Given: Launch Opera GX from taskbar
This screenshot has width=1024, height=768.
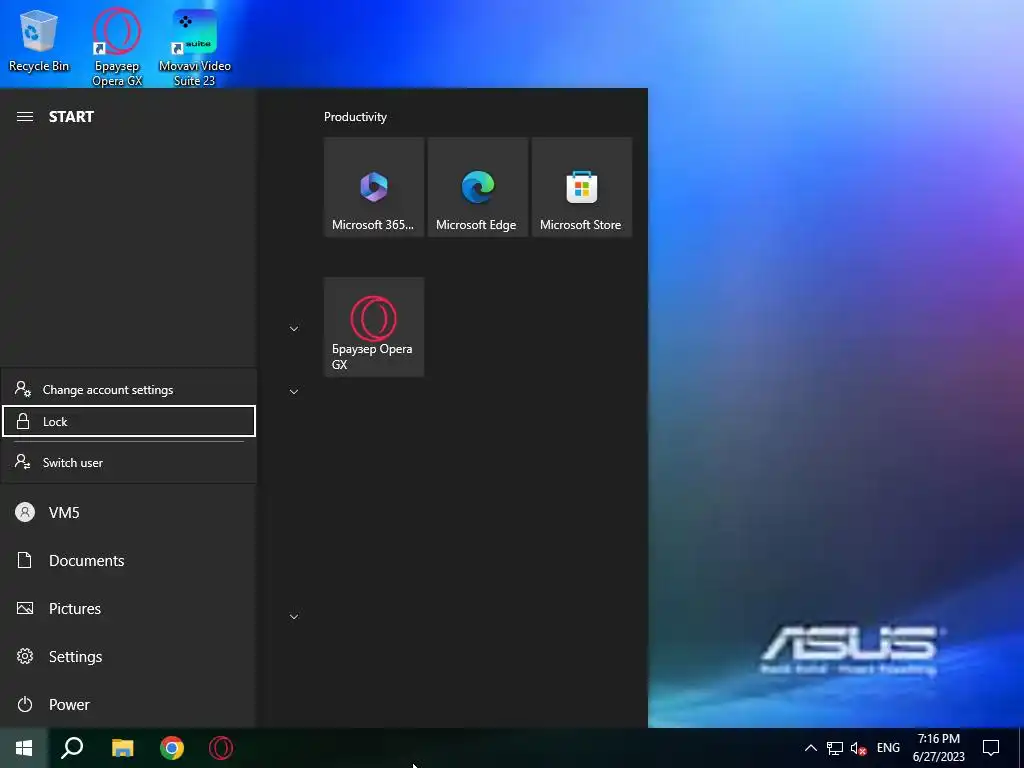Looking at the screenshot, I should pyautogui.click(x=221, y=748).
